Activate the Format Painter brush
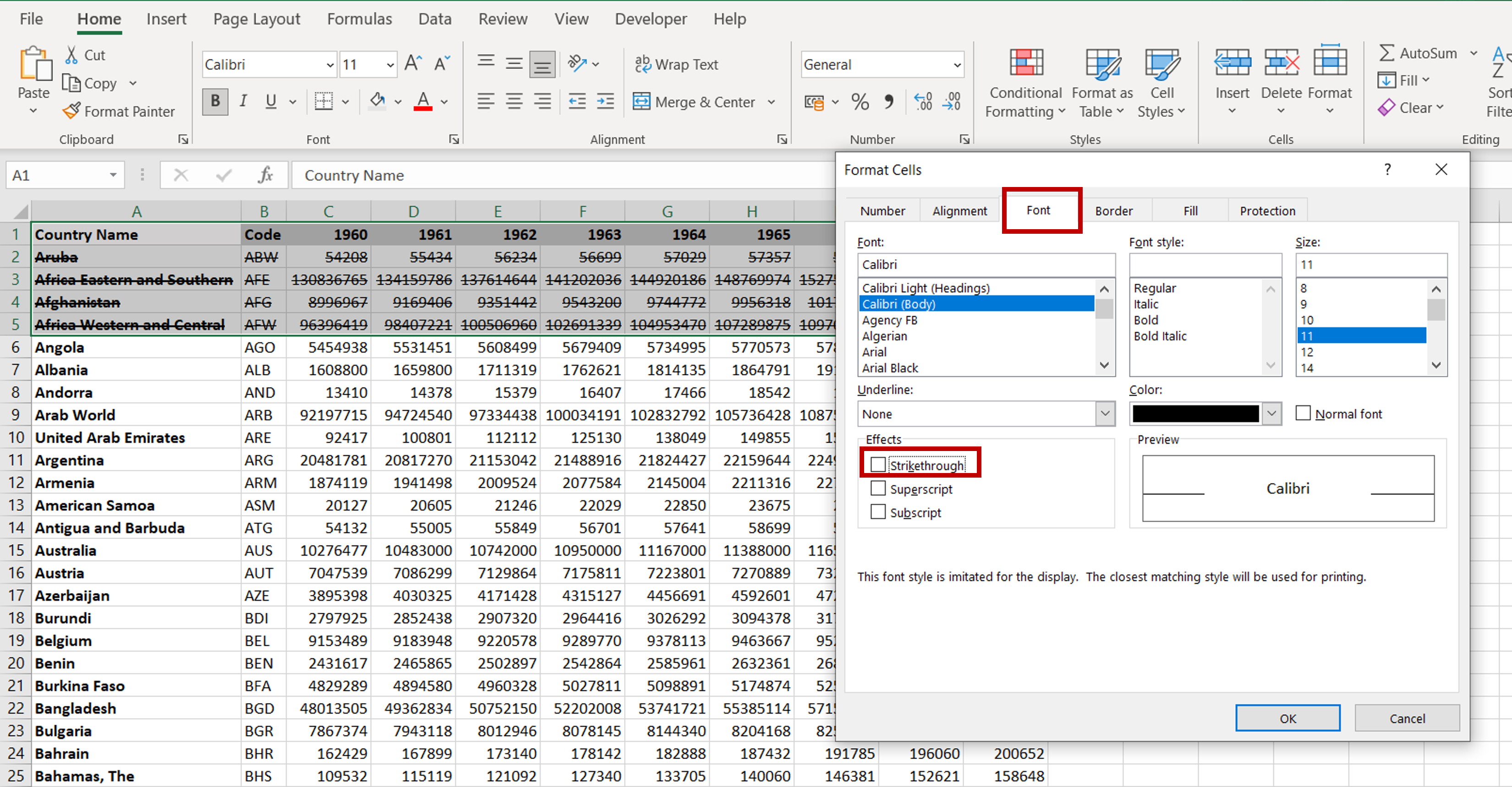The height and width of the screenshot is (787, 1512). (x=71, y=111)
